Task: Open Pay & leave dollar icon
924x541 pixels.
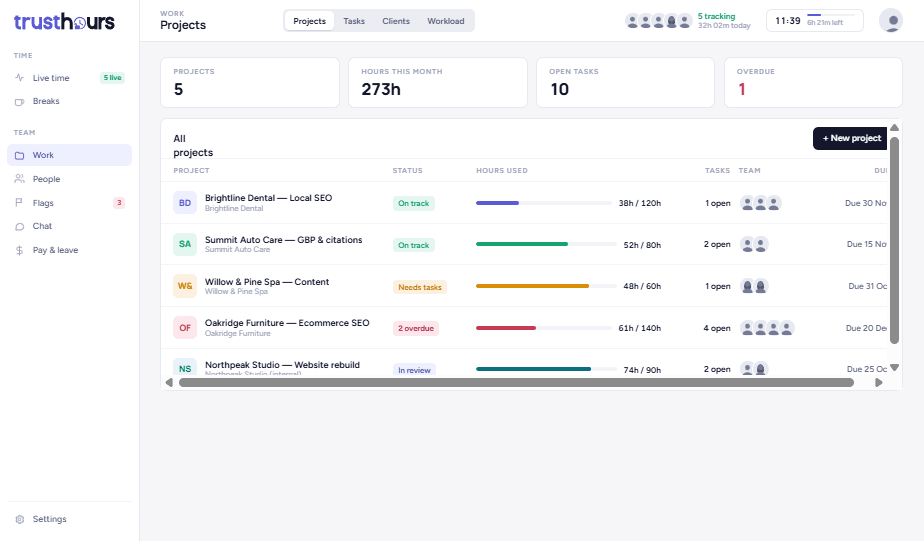Action: click(19, 250)
